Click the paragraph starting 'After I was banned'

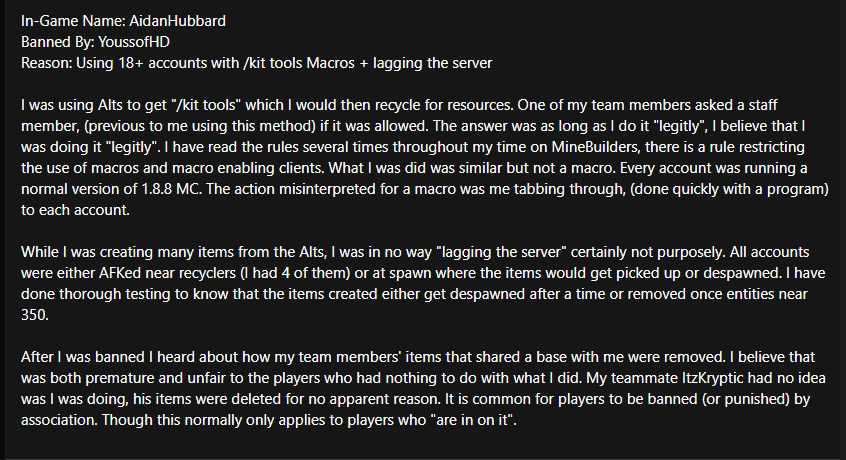(423, 389)
